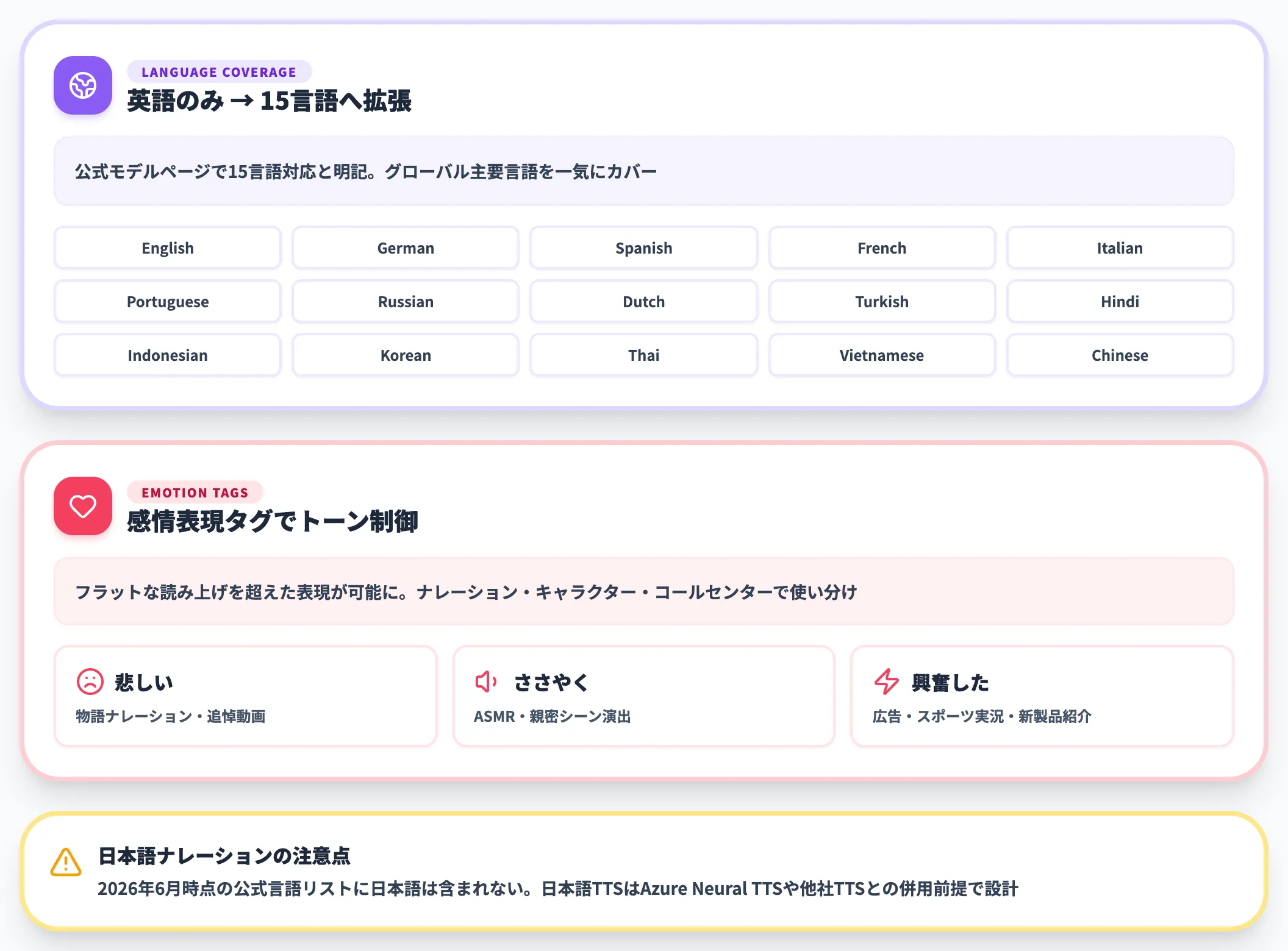Click the text ASMR・親密シーン演出
This screenshot has height=951, width=1288.
click(x=552, y=716)
